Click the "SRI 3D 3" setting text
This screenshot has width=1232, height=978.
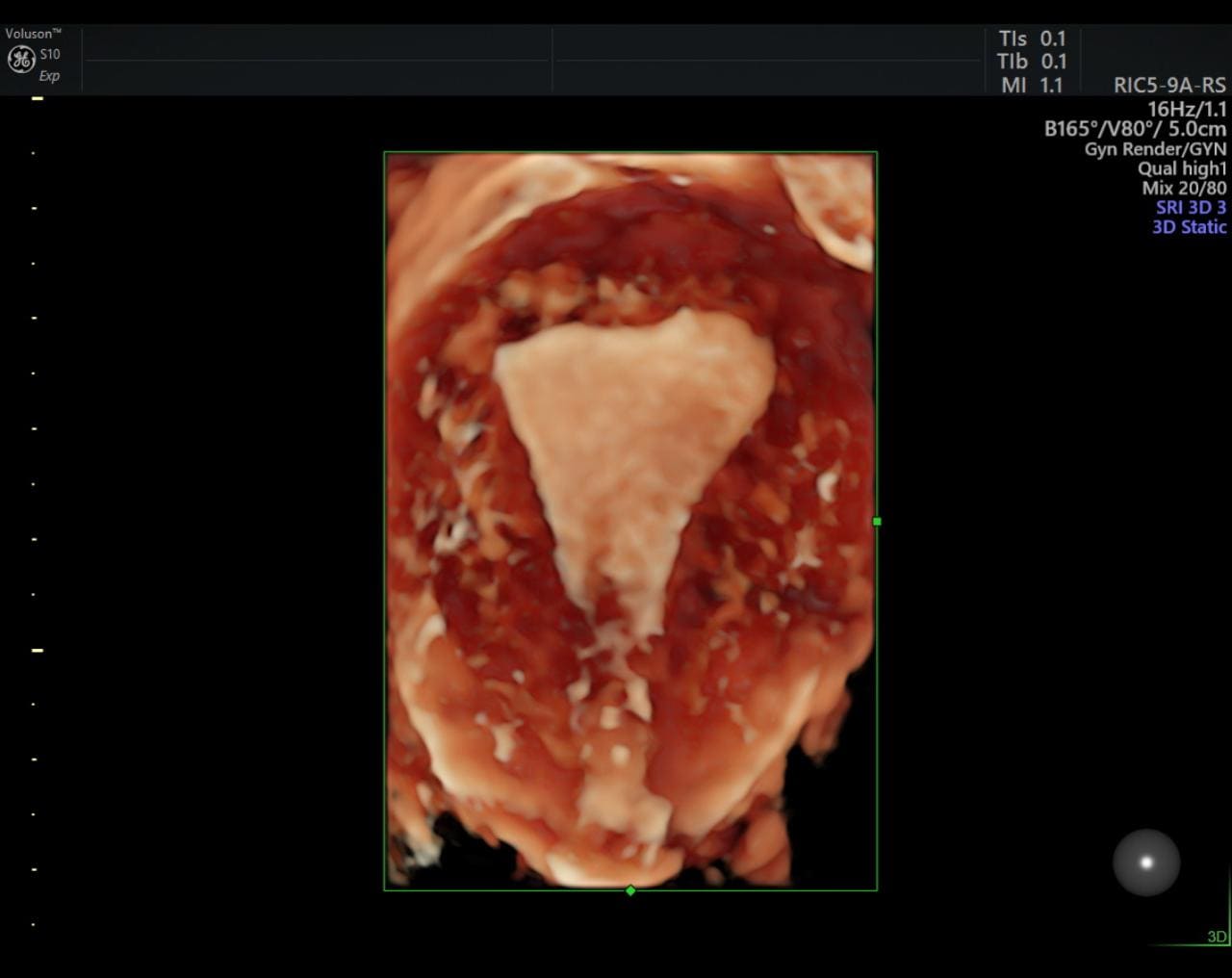1192,207
